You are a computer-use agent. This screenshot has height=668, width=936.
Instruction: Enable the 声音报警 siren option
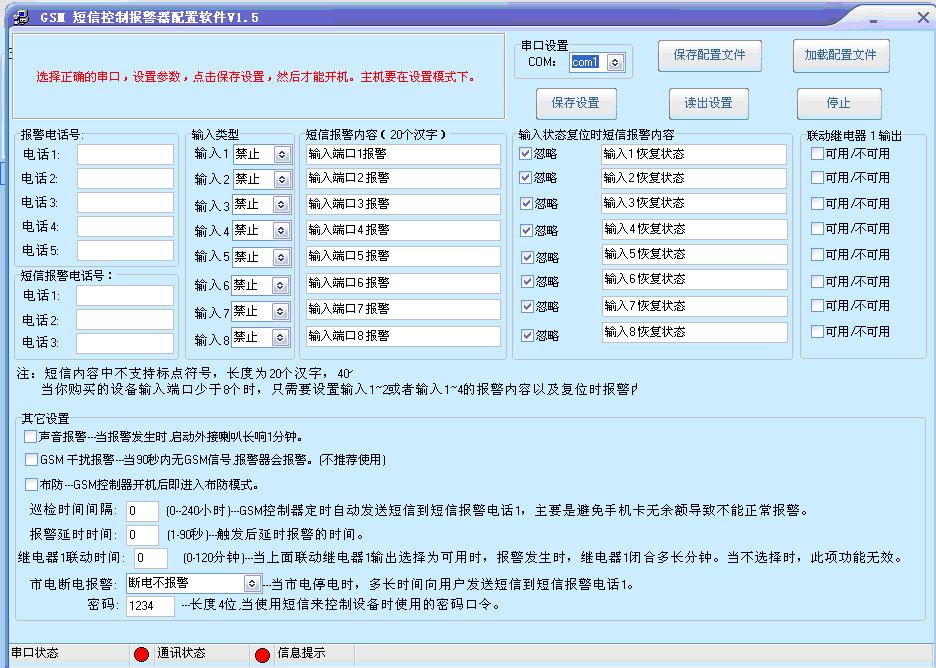click(x=31, y=437)
